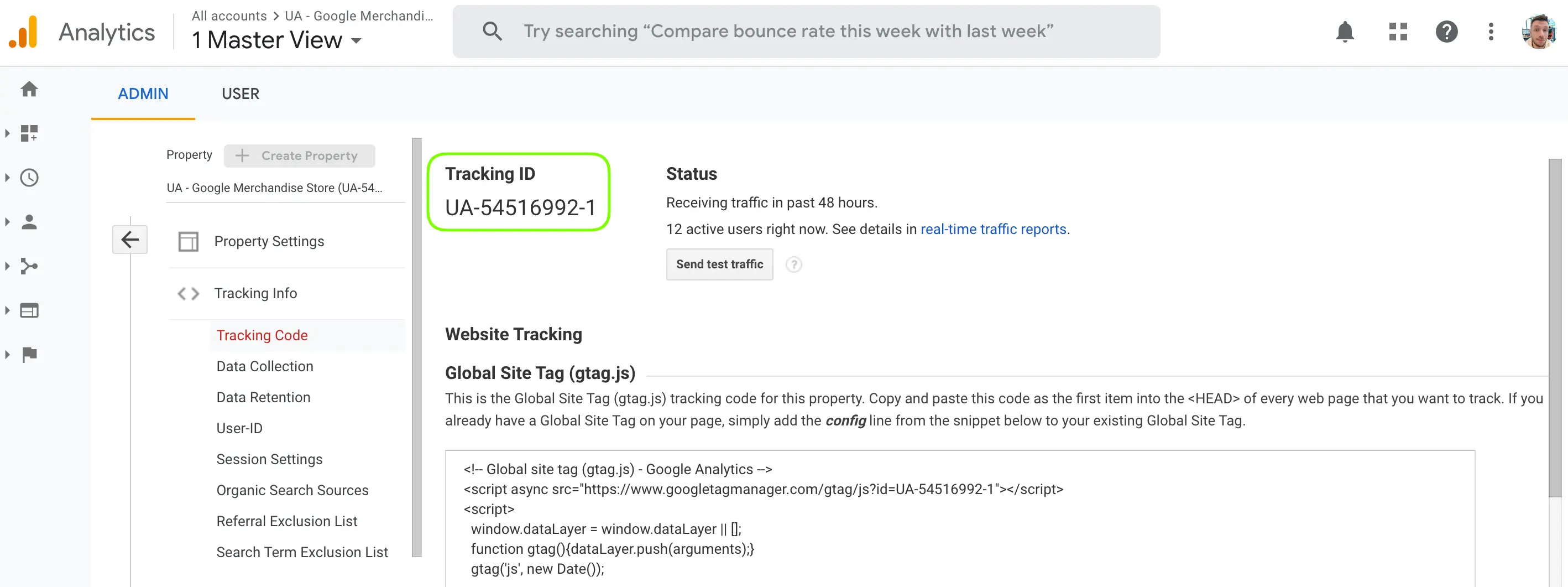Select Data Retention in Tracking Info menu

(x=263, y=397)
